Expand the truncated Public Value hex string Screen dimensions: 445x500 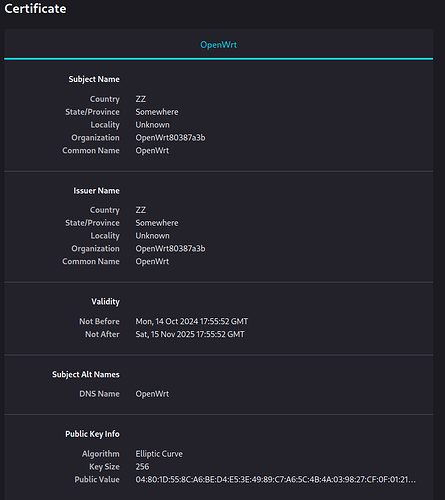[275, 480]
